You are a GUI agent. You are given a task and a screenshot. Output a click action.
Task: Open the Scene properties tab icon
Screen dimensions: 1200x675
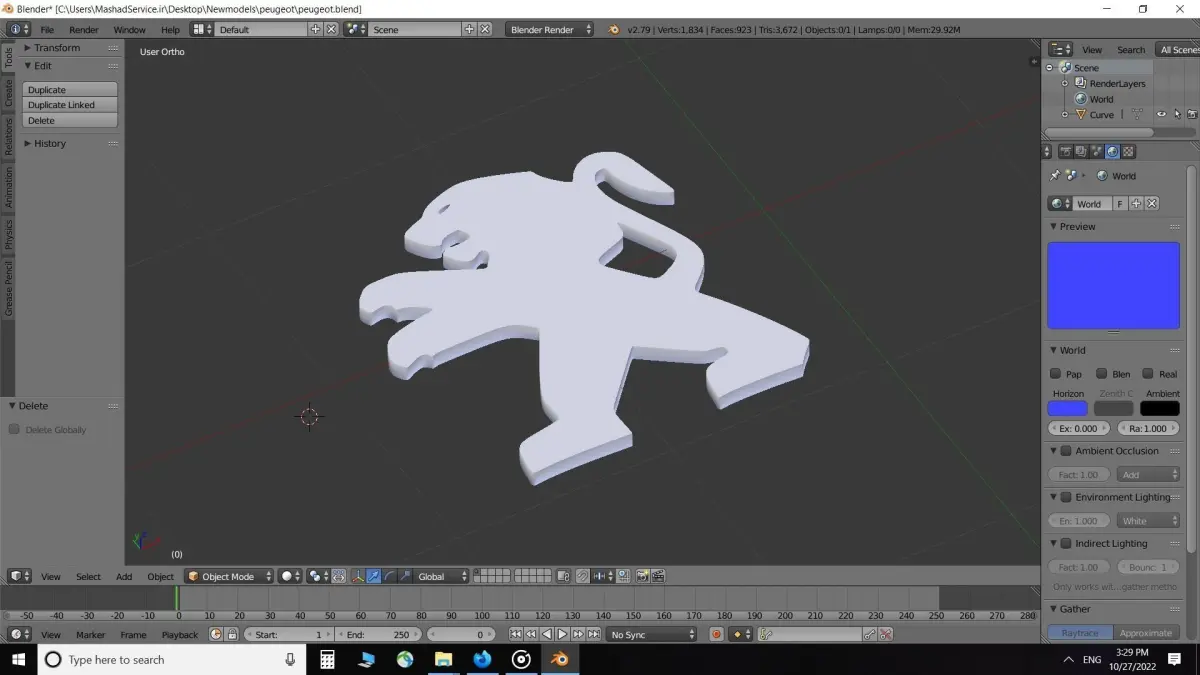pyautogui.click(x=1097, y=151)
